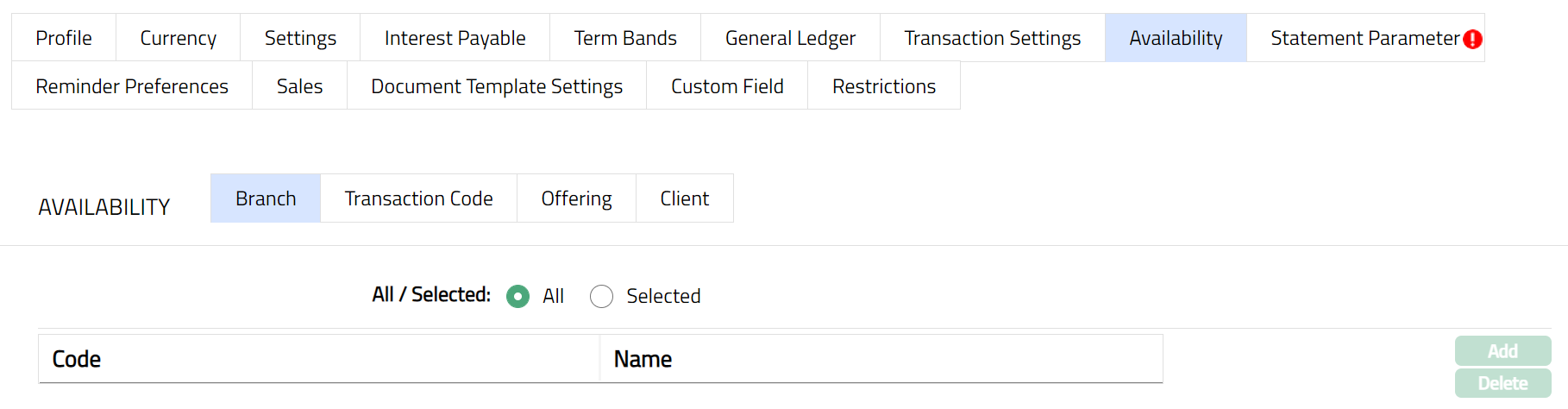Go to the Reminder Preferences tab
The width and height of the screenshot is (1568, 409).
click(132, 86)
